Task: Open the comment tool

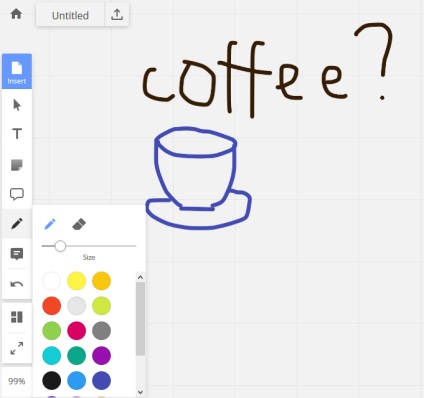Action: pyautogui.click(x=17, y=254)
